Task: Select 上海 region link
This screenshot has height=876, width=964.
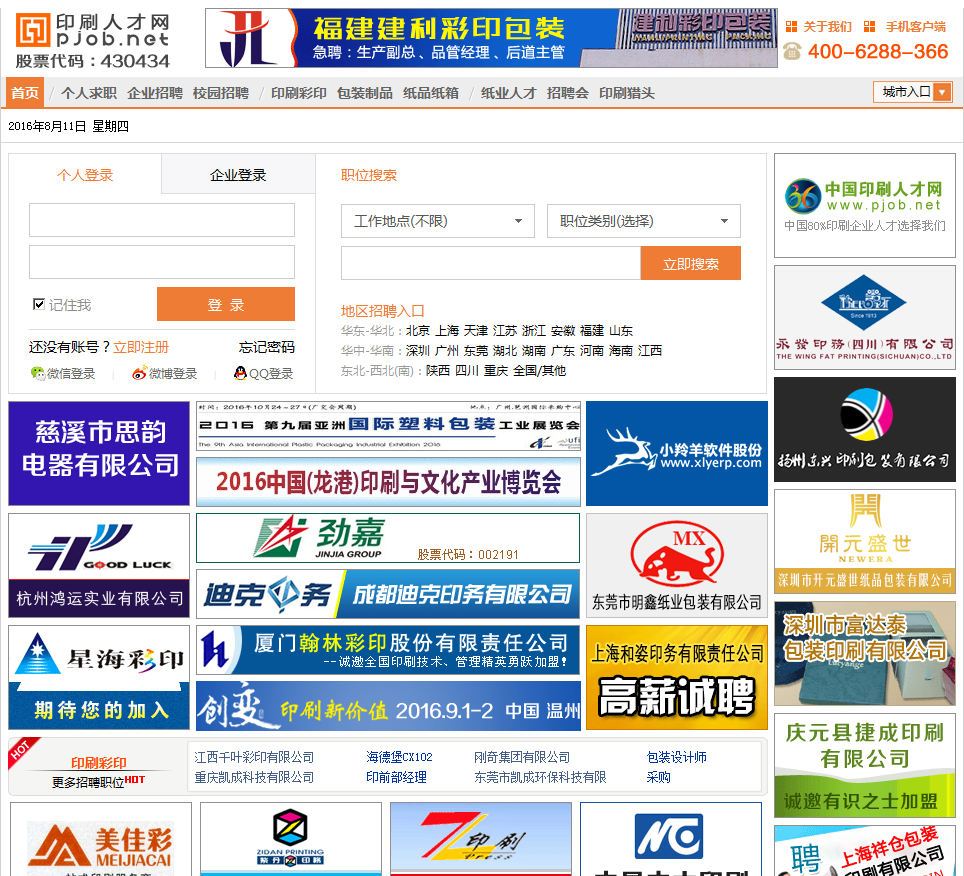Action: 447,331
